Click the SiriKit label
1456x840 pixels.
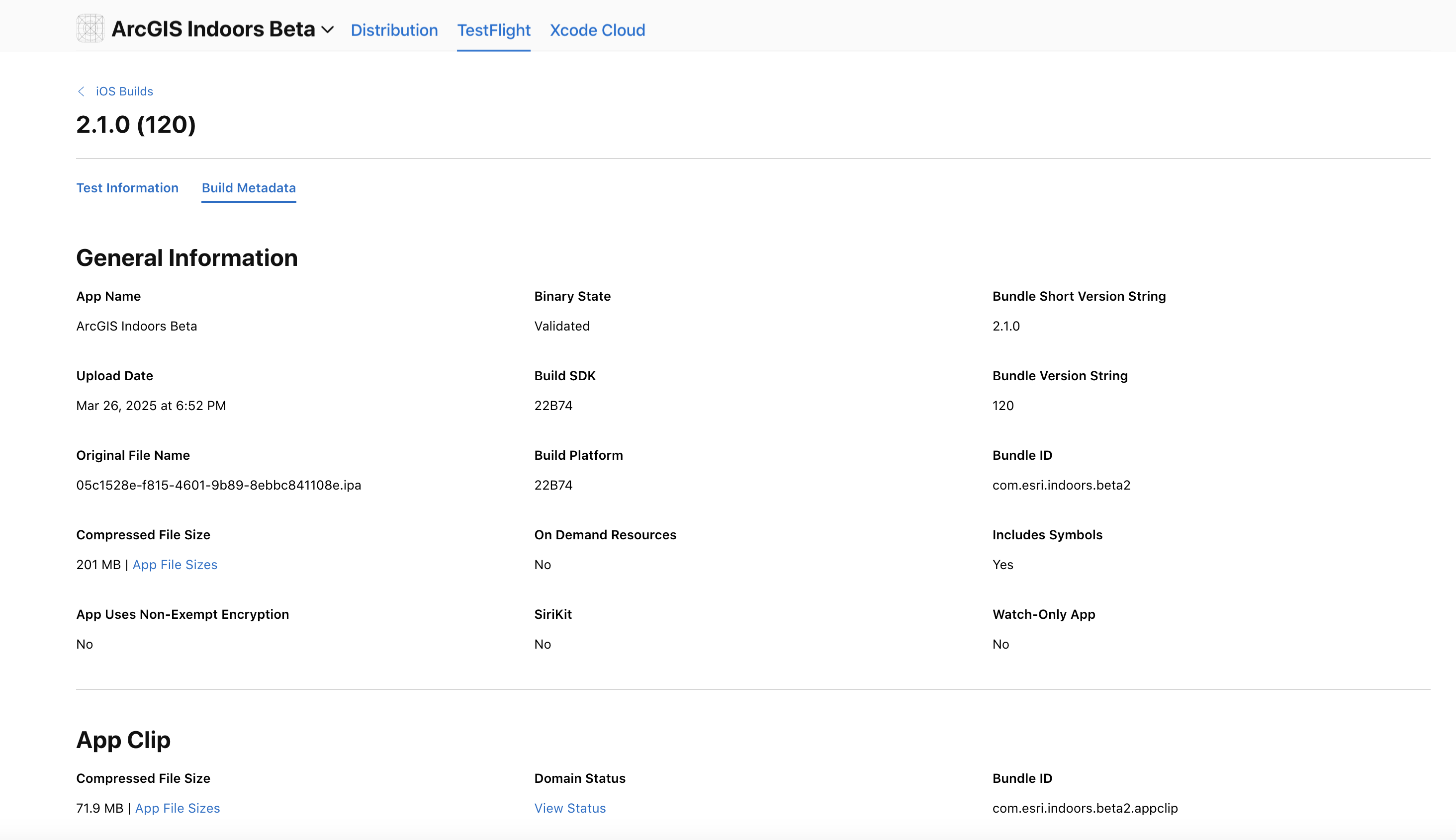pyautogui.click(x=553, y=614)
